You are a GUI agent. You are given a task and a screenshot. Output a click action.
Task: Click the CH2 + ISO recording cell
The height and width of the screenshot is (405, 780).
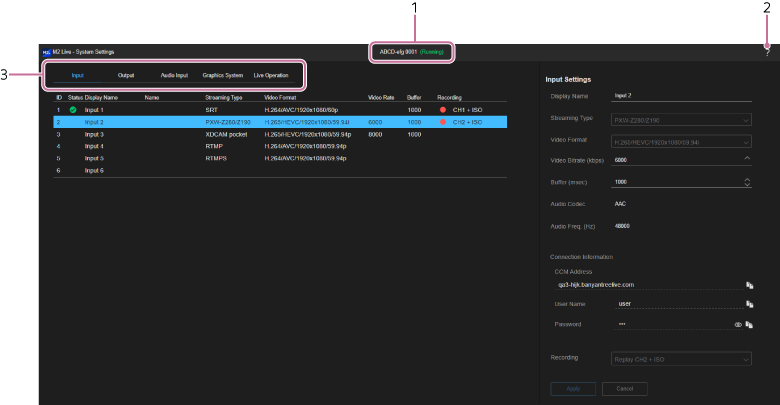point(468,122)
